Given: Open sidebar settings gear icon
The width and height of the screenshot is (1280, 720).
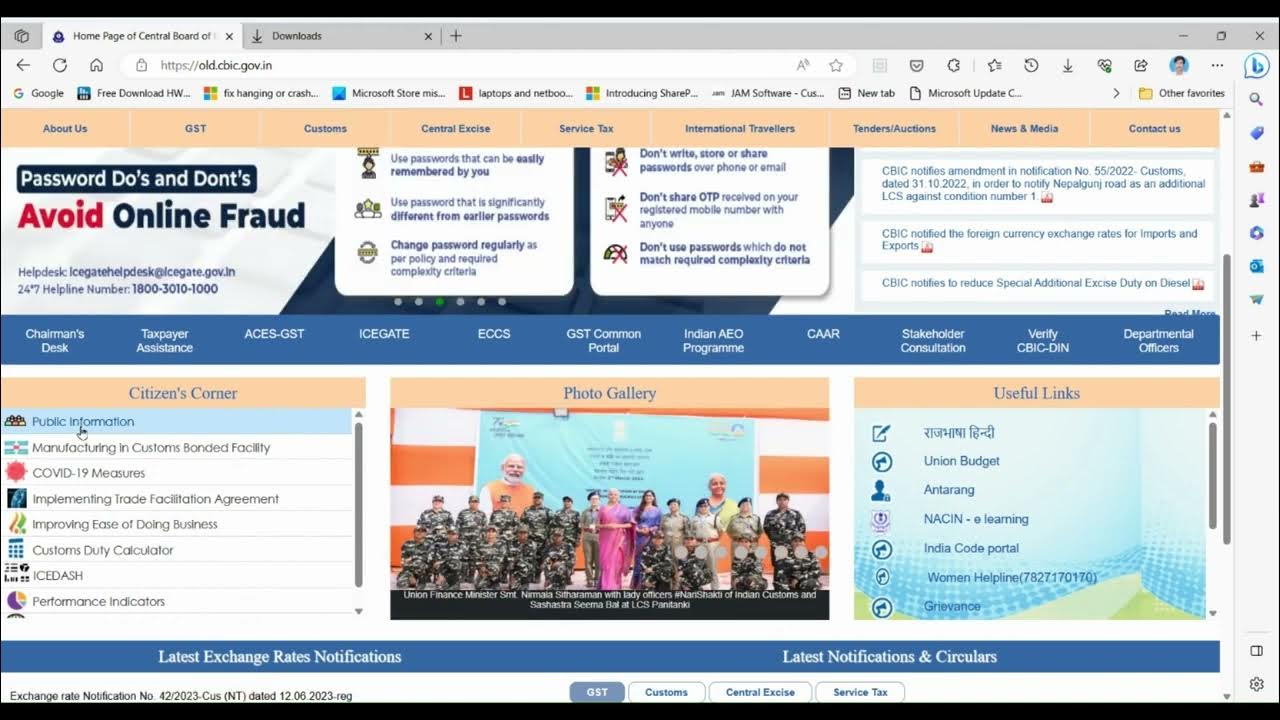Looking at the screenshot, I should (1257, 684).
